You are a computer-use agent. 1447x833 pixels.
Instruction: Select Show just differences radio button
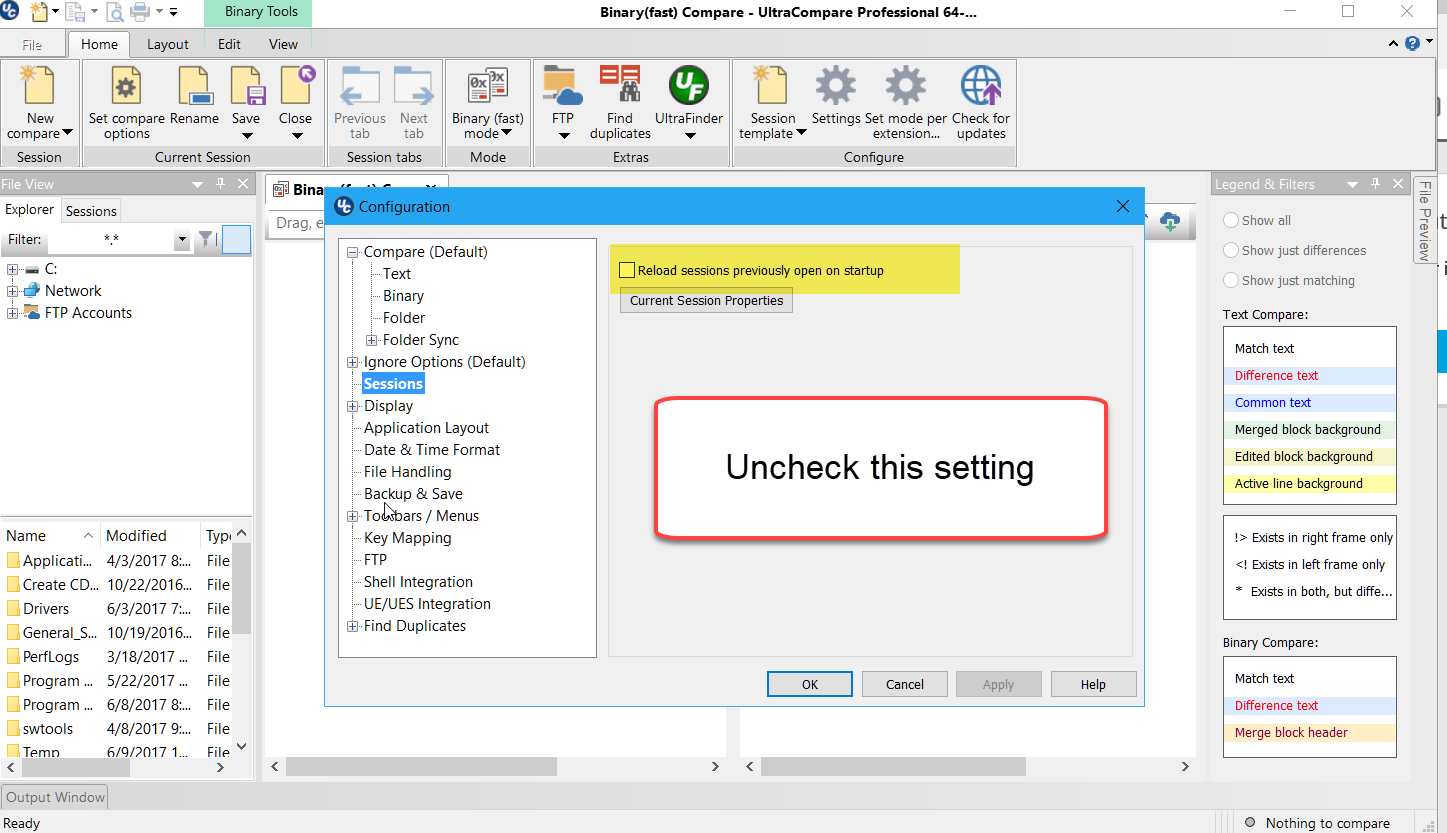pos(1231,250)
